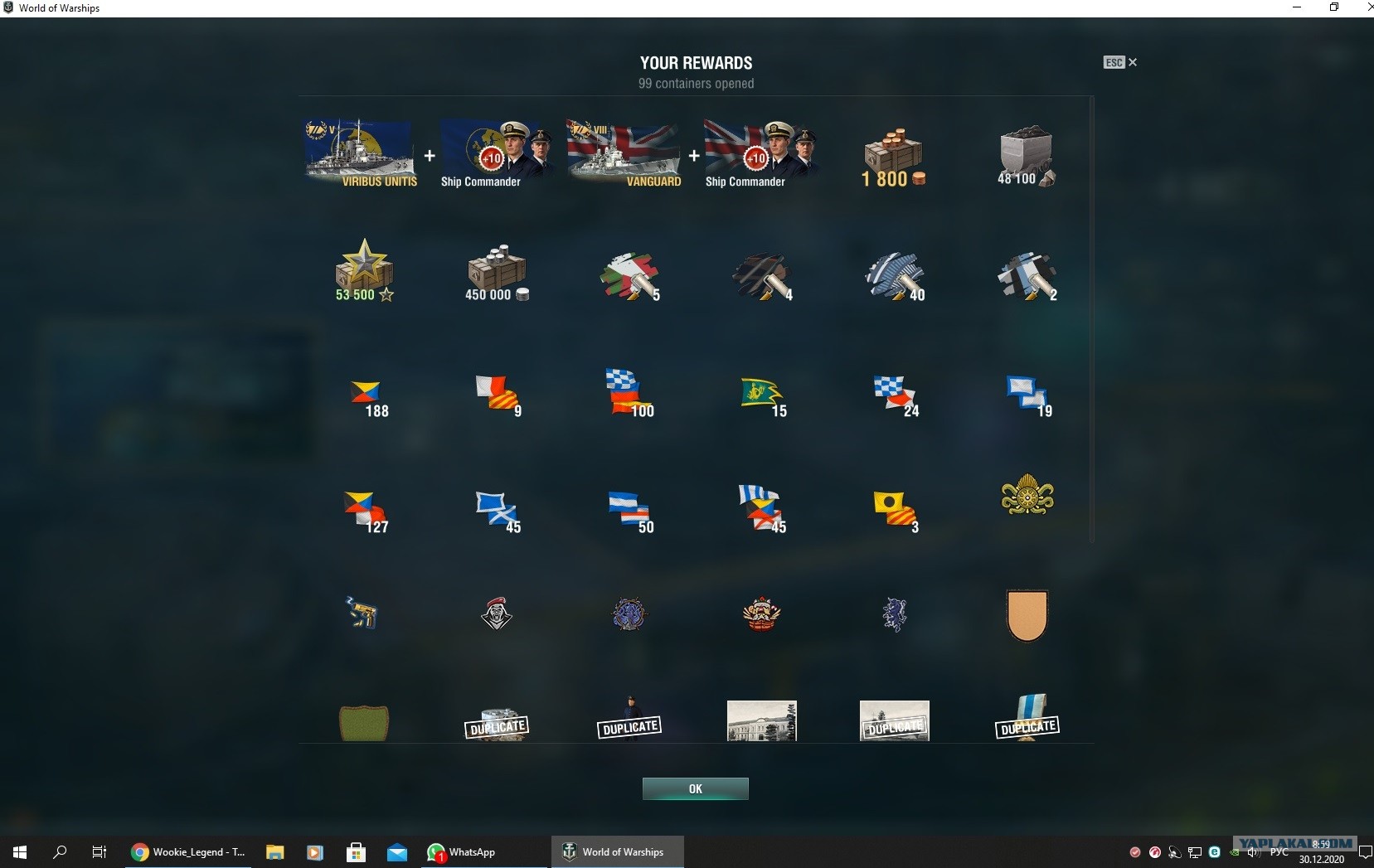Select the pistol patch reward
The image size is (1374, 868).
click(x=363, y=613)
